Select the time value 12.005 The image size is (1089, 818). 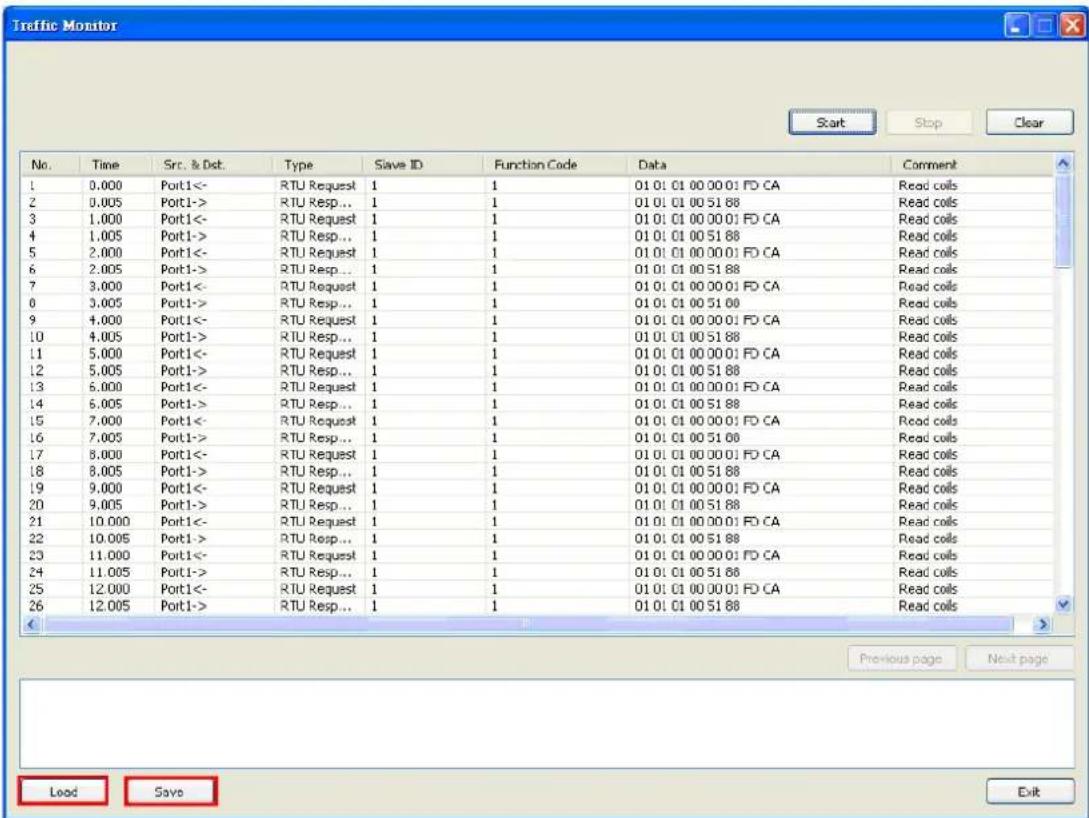point(109,606)
